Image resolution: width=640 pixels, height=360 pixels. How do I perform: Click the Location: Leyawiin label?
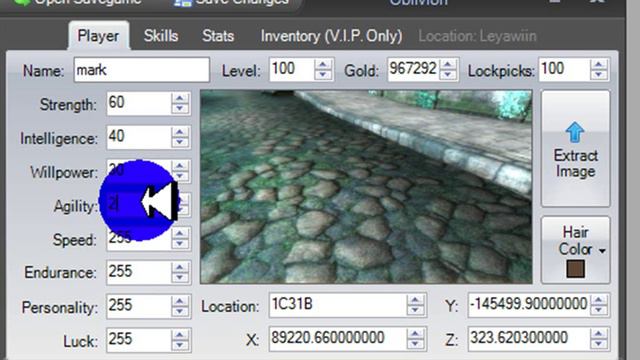click(x=477, y=36)
